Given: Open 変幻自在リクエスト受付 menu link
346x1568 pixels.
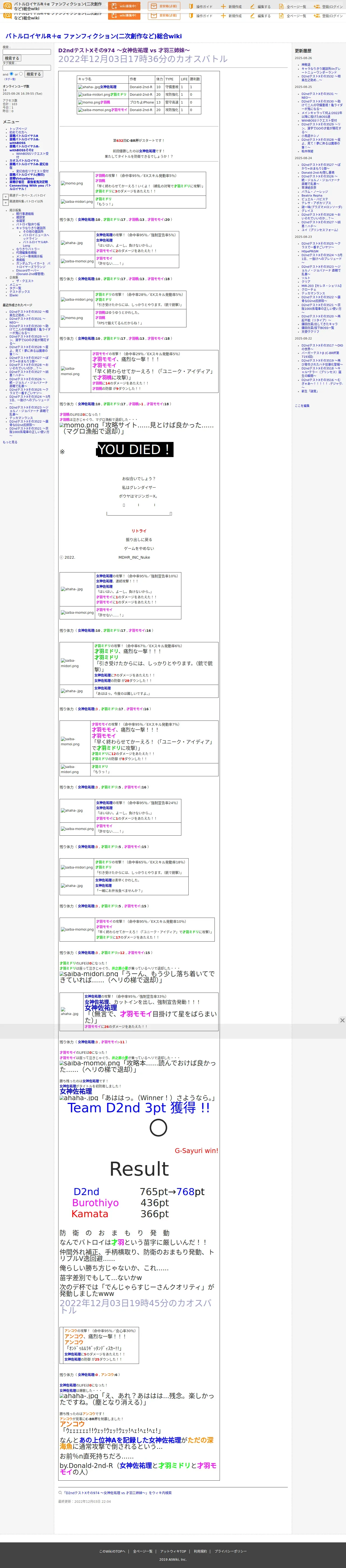Looking at the screenshot, I should click(32, 171).
